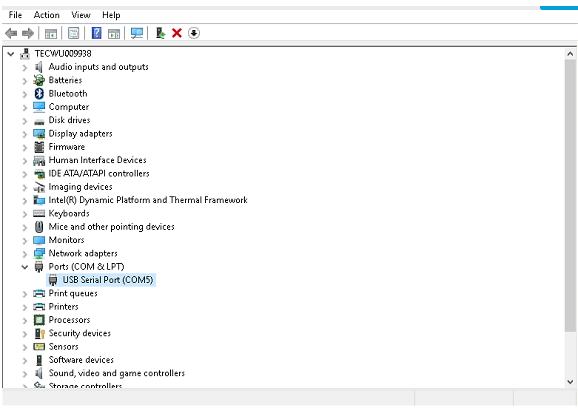Go back with the toolbar back arrow

(x=11, y=34)
